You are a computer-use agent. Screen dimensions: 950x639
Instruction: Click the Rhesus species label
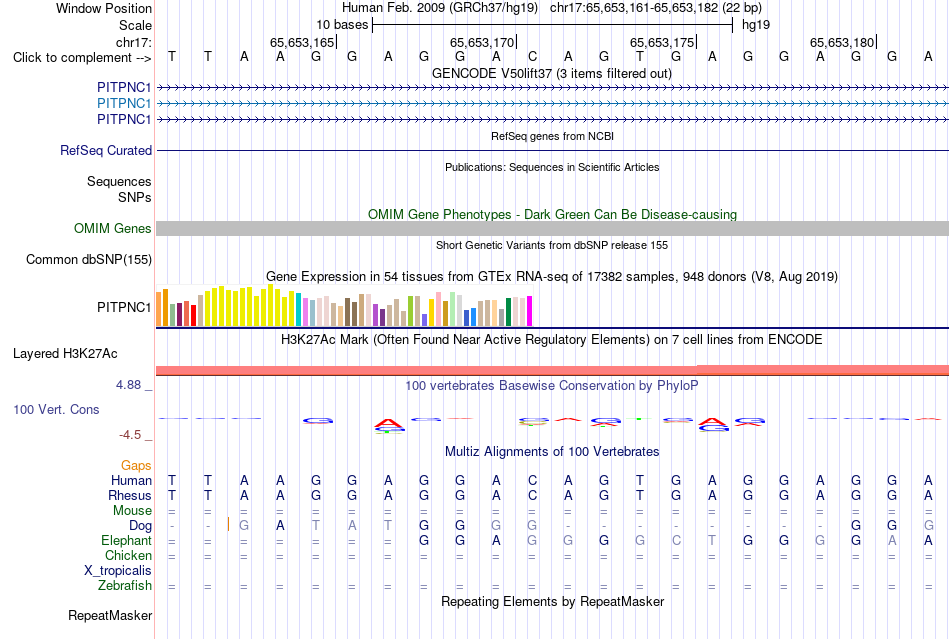click(x=130, y=495)
